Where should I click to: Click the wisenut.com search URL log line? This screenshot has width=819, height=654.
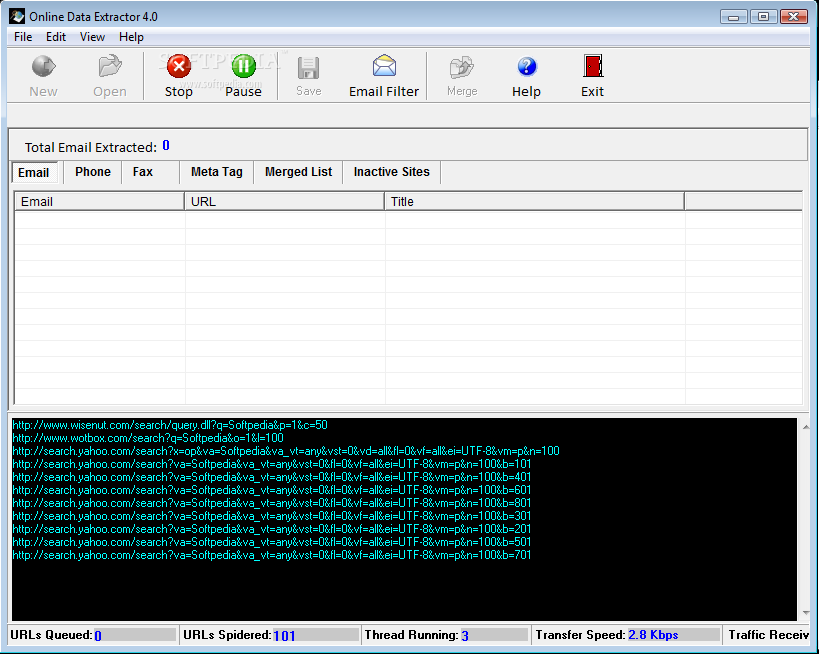click(170, 425)
